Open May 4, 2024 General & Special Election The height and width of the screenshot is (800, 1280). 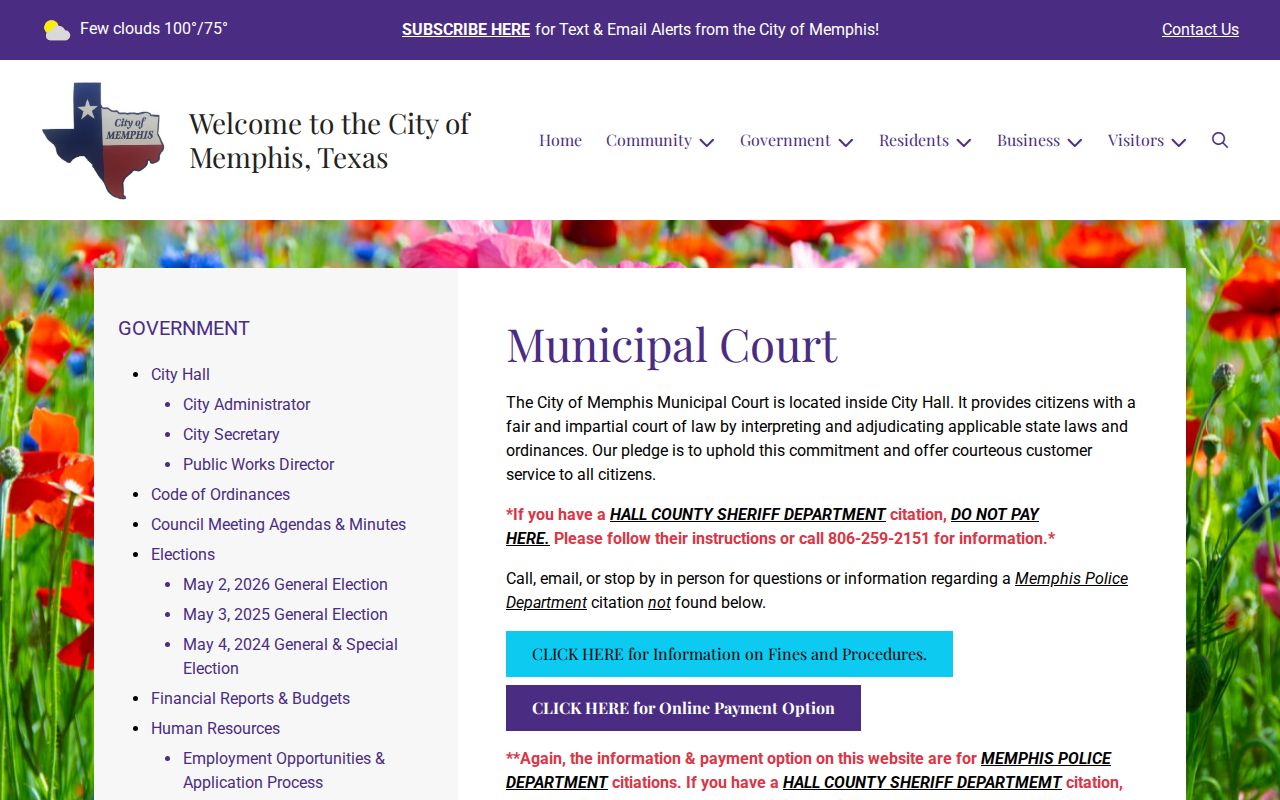(x=290, y=656)
